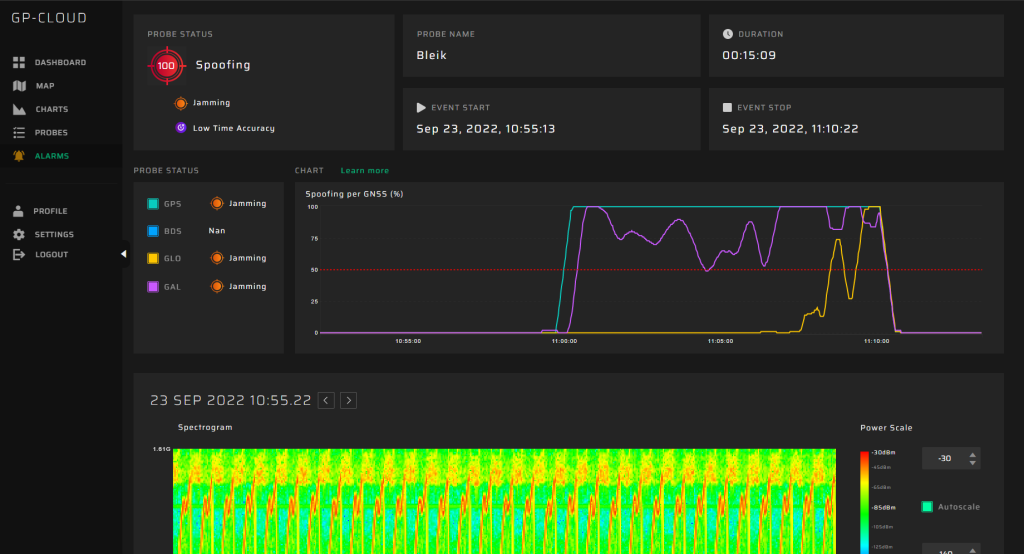The image size is (1024, 554).
Task: Open the Map menu item
Action: [x=45, y=86]
